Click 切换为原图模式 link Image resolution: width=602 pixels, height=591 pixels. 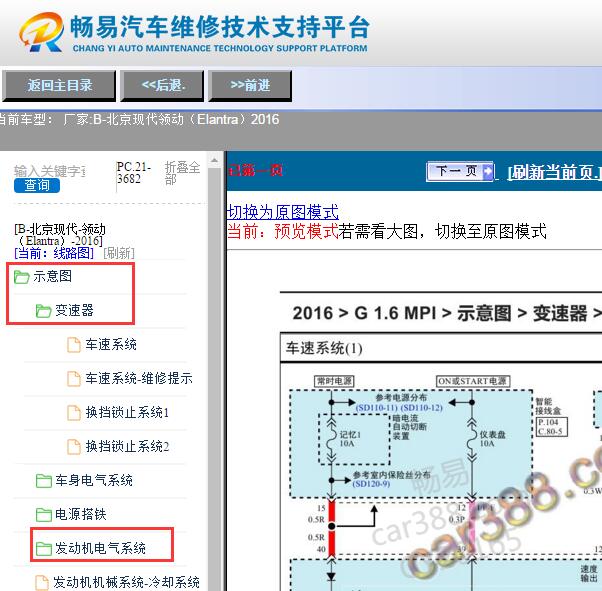pyautogui.click(x=283, y=212)
